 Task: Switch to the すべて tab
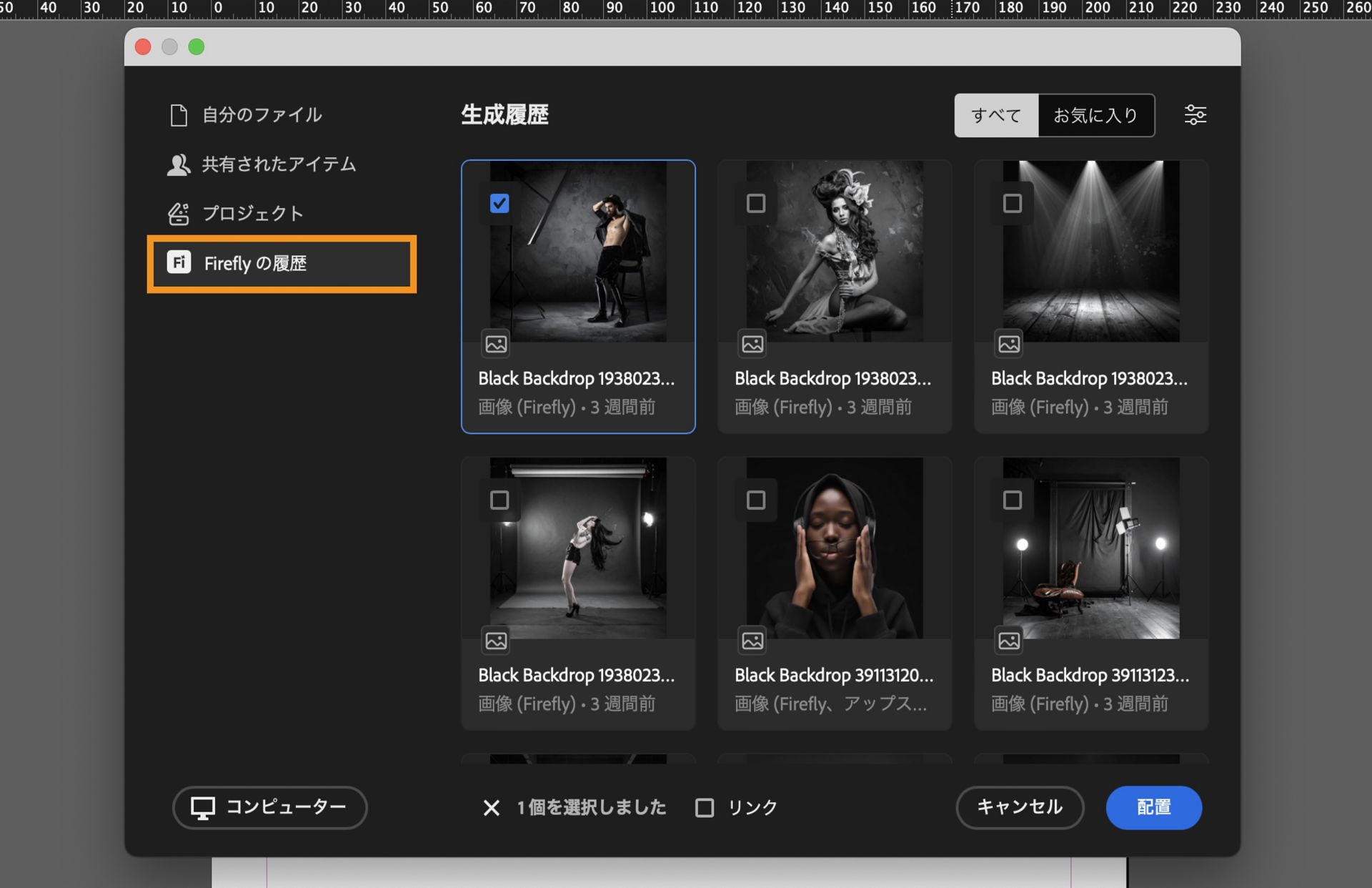(996, 114)
